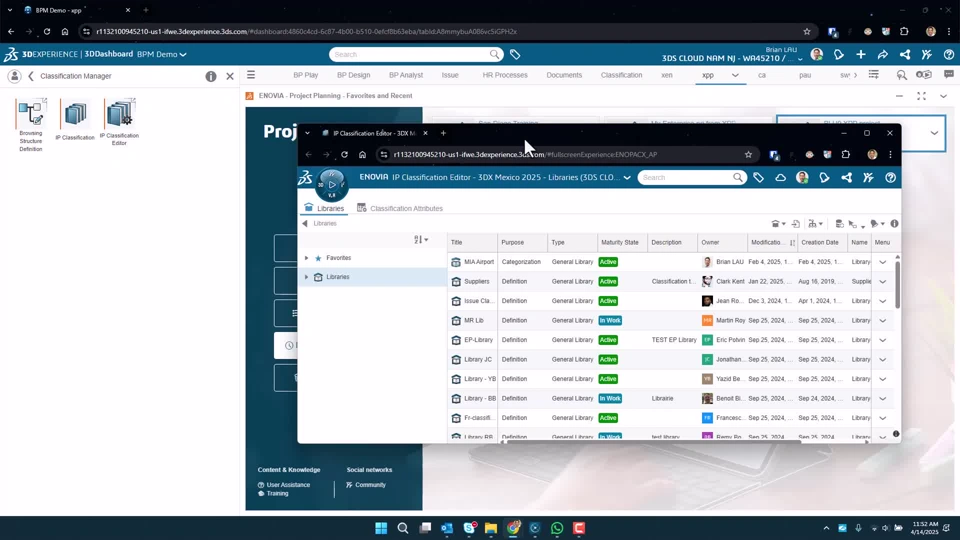Switch to the BP Design tab
Screen dimensions: 960x540
coord(353,75)
